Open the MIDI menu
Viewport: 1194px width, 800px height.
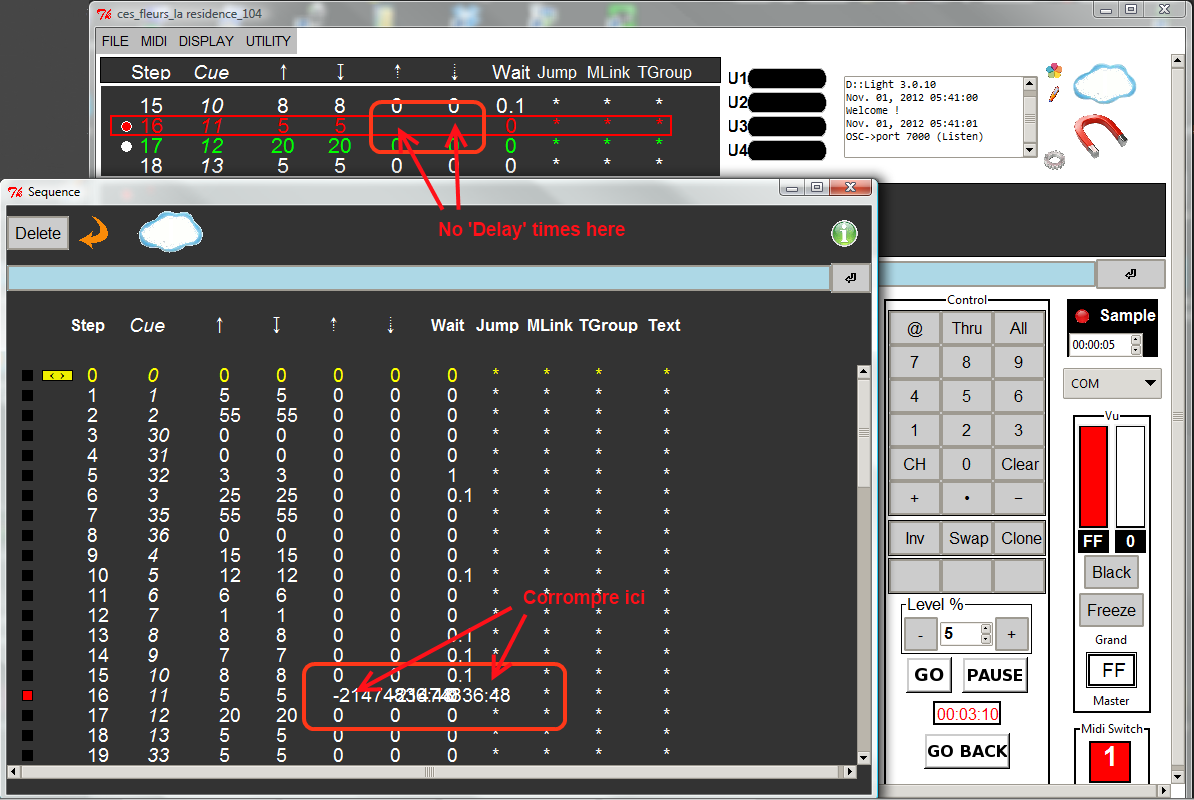(153, 41)
